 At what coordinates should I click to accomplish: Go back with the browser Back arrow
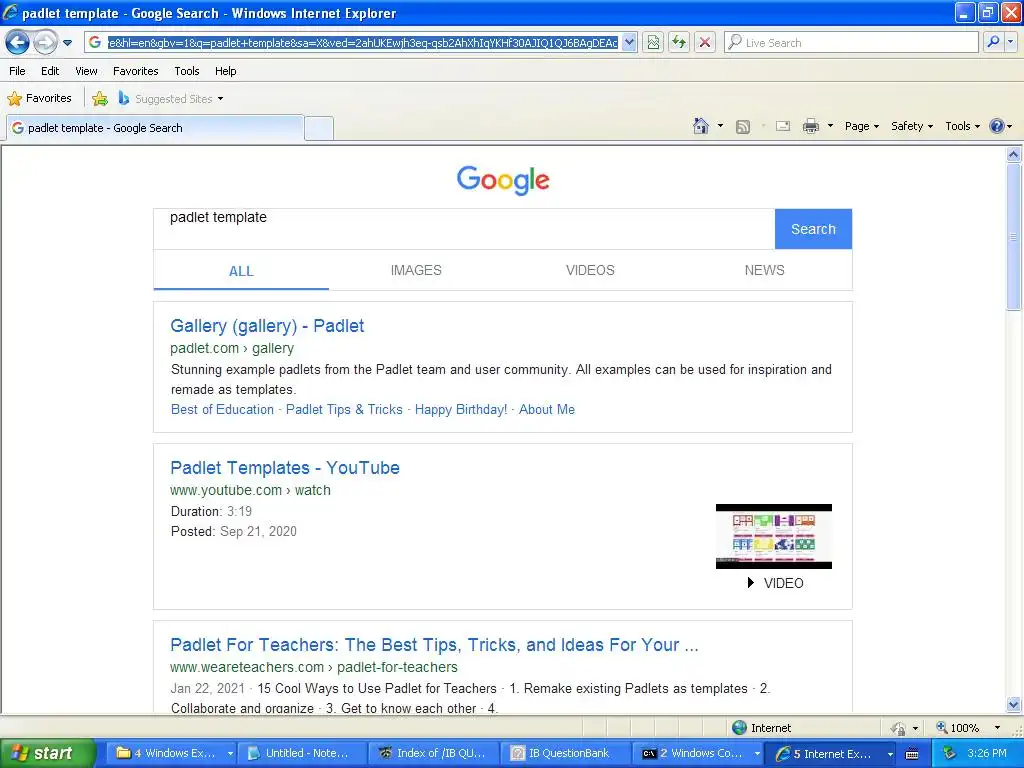click(18, 43)
